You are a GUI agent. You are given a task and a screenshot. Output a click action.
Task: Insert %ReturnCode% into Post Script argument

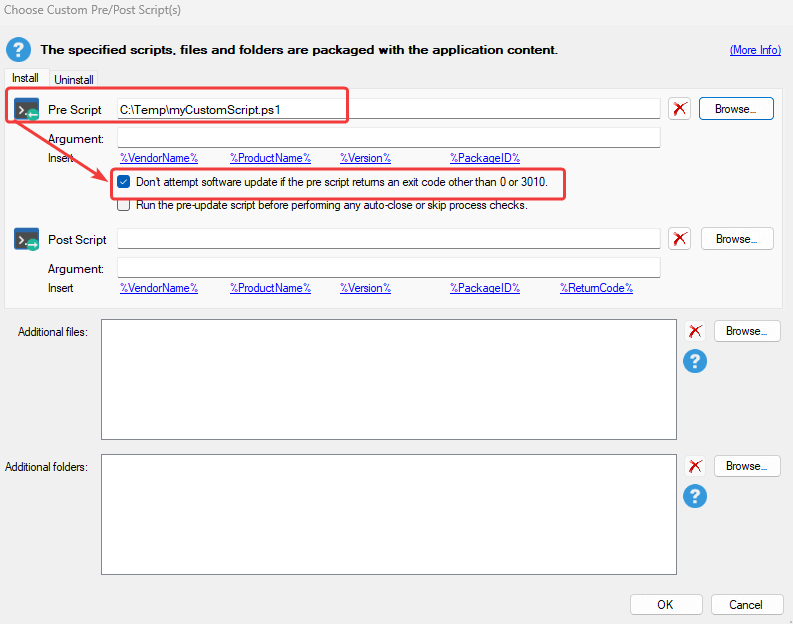pyautogui.click(x=596, y=288)
